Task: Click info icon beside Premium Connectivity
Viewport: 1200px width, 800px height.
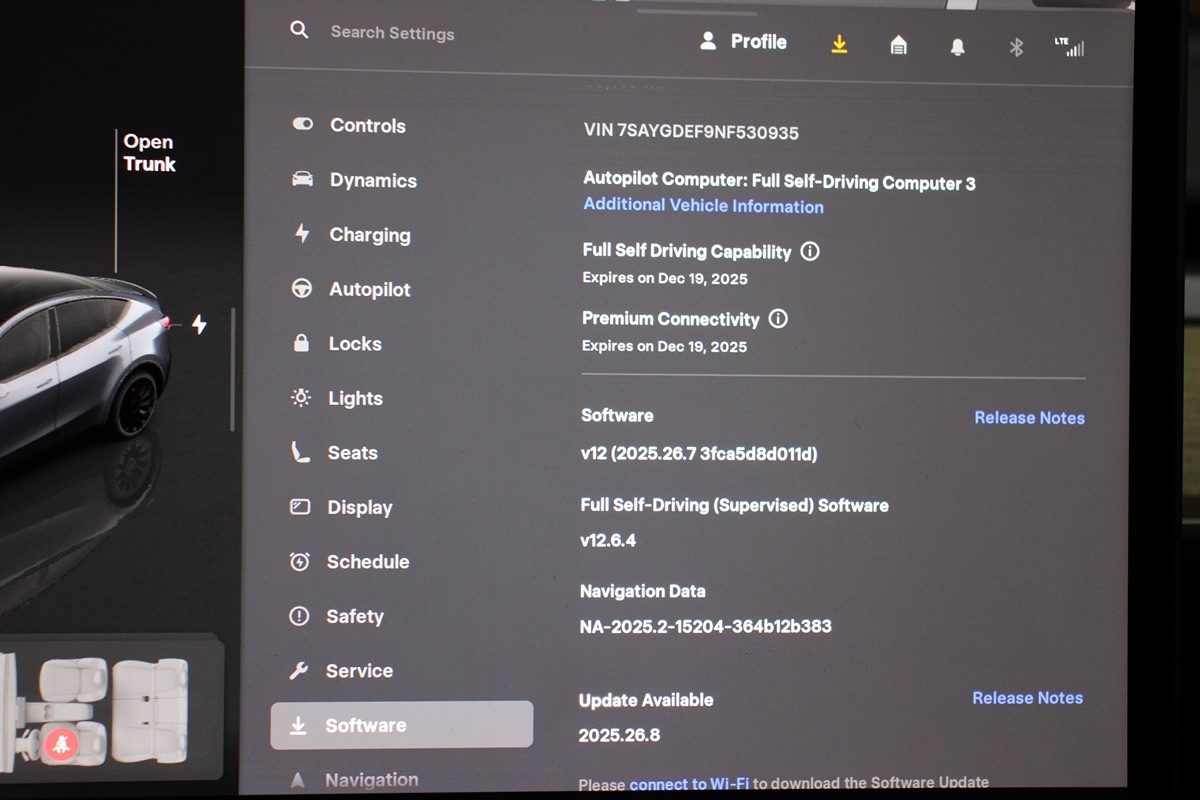Action: (778, 319)
